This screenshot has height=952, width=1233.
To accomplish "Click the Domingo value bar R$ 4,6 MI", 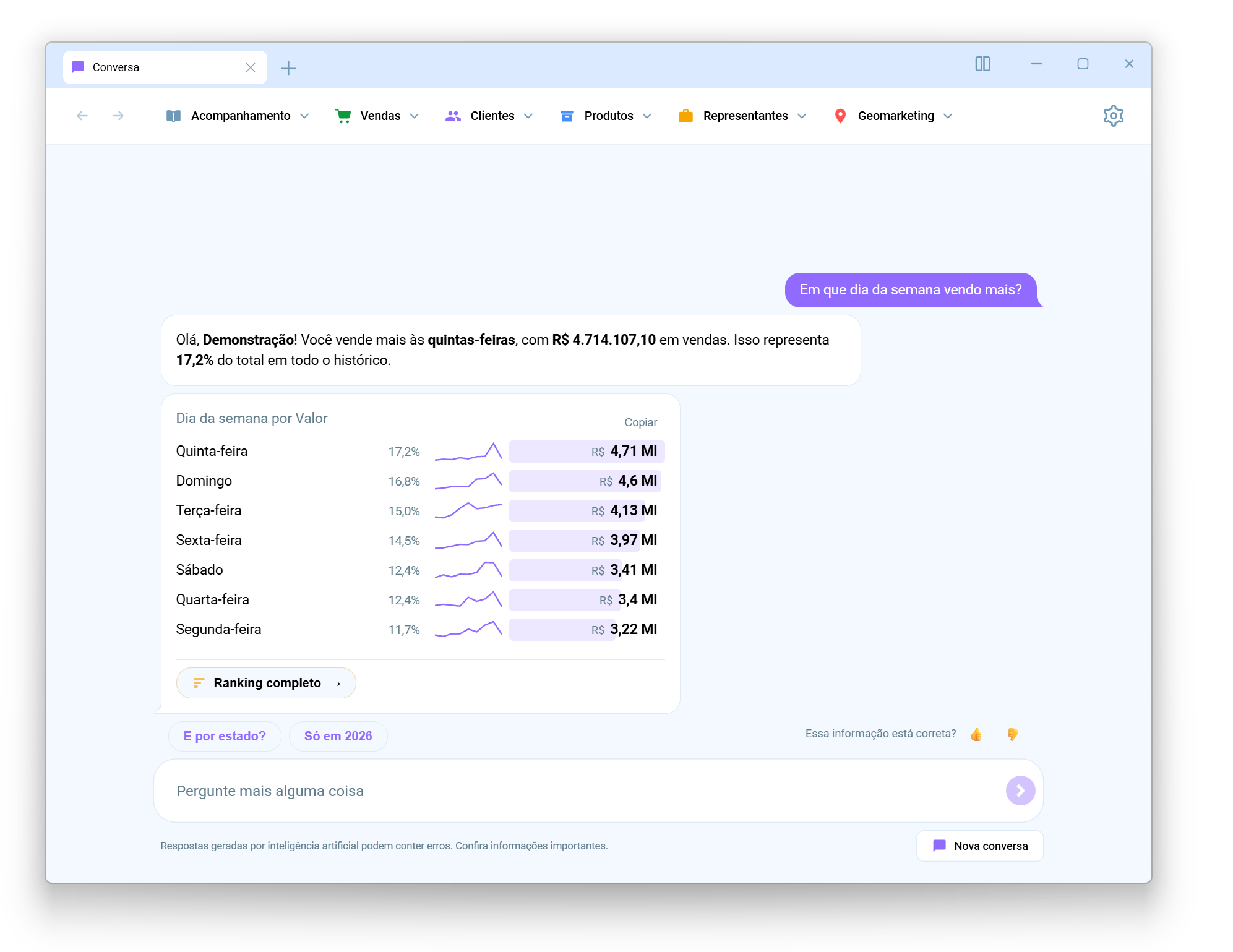I will coord(585,481).
